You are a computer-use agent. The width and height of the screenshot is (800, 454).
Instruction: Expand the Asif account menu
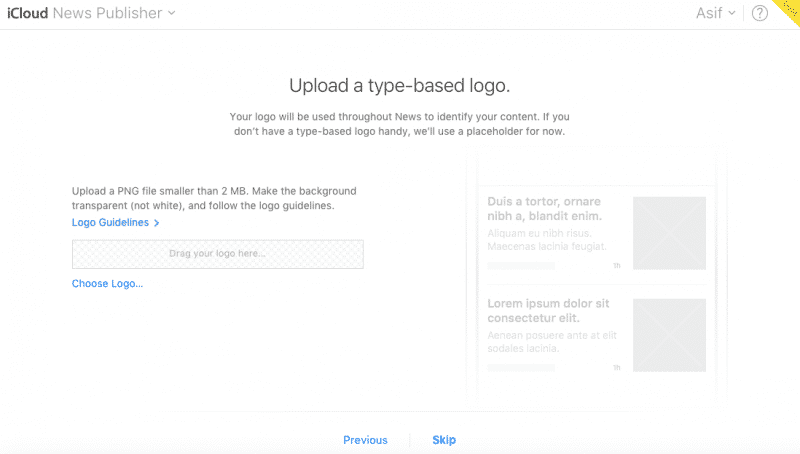[x=715, y=13]
